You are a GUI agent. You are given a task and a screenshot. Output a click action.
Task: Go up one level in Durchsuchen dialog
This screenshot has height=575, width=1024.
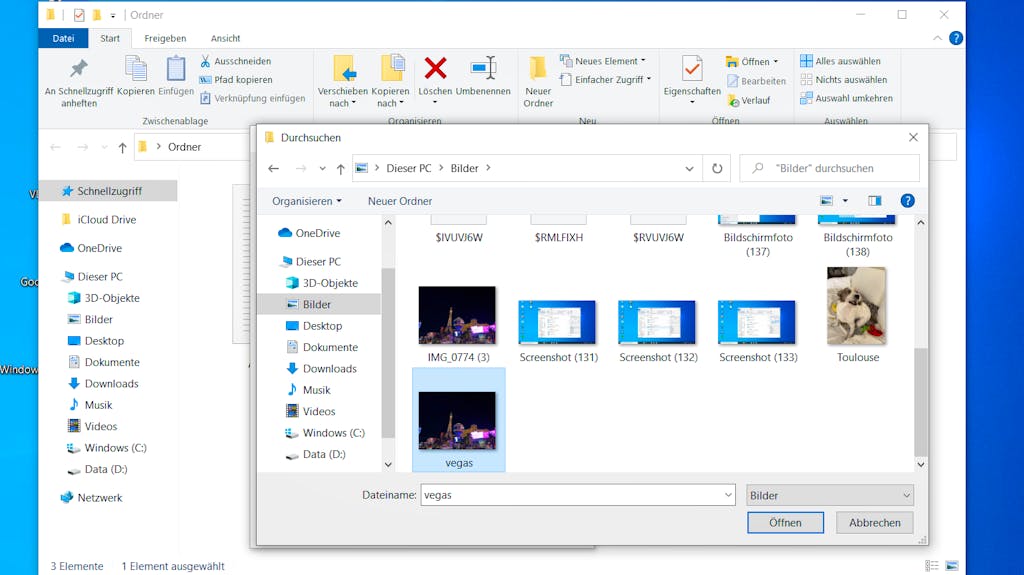(340, 169)
